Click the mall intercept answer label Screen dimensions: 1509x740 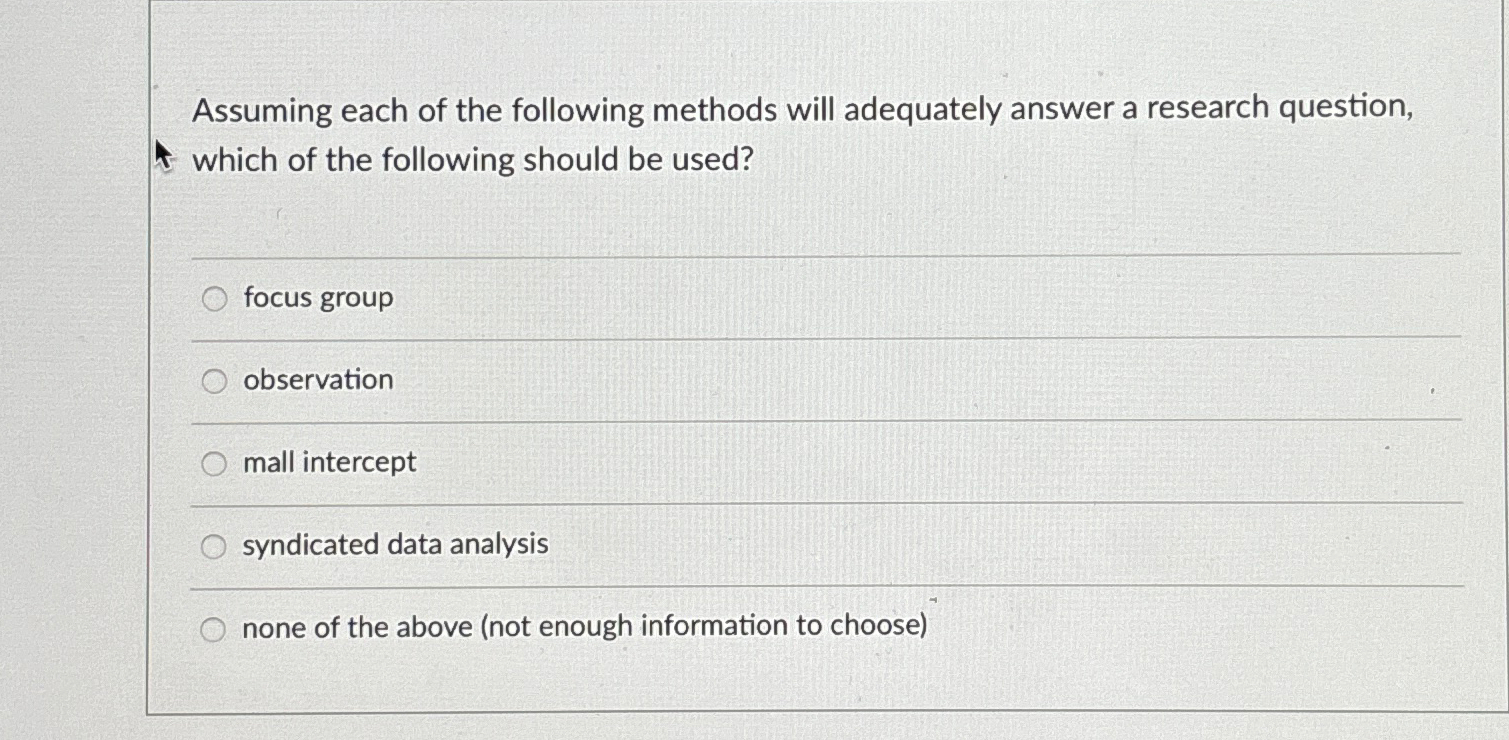tap(329, 463)
